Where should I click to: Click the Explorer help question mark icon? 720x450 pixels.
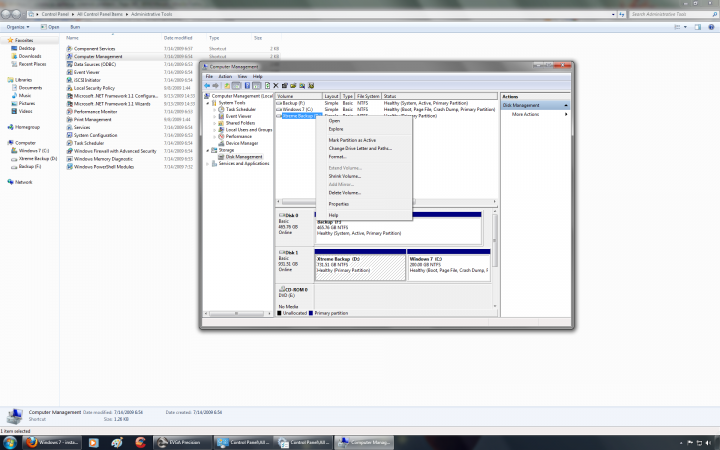(711, 27)
